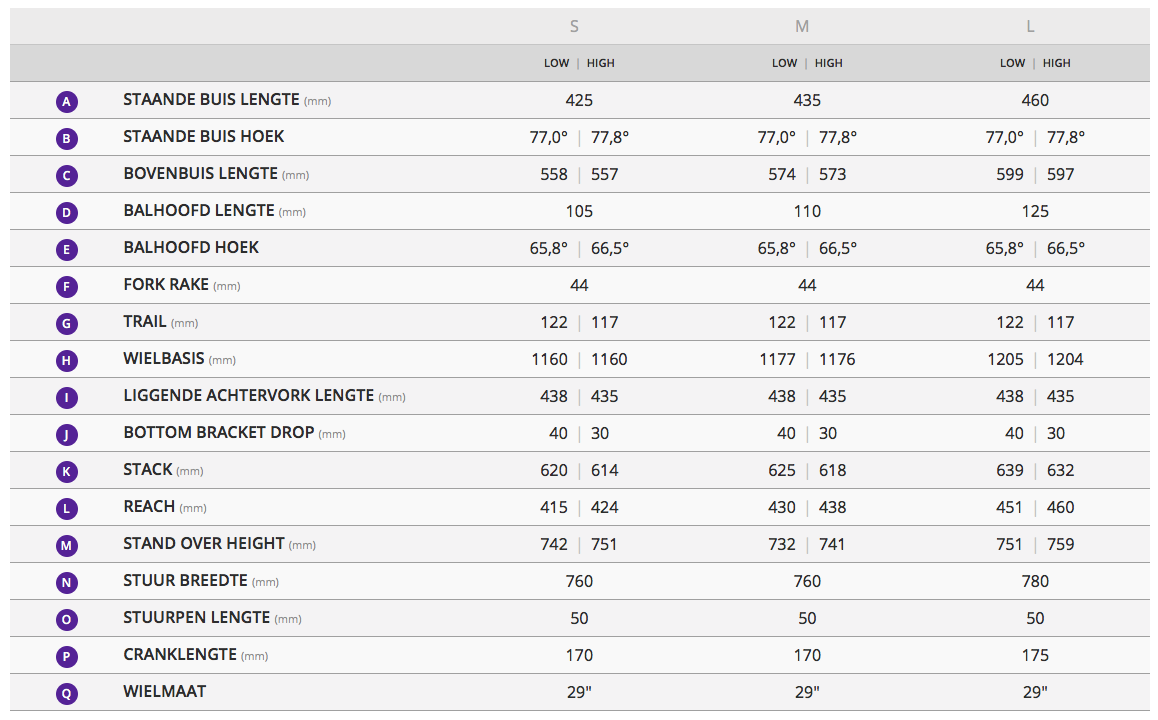Click the Cranklengte row label
This screenshot has width=1158, height=720.
(x=180, y=654)
